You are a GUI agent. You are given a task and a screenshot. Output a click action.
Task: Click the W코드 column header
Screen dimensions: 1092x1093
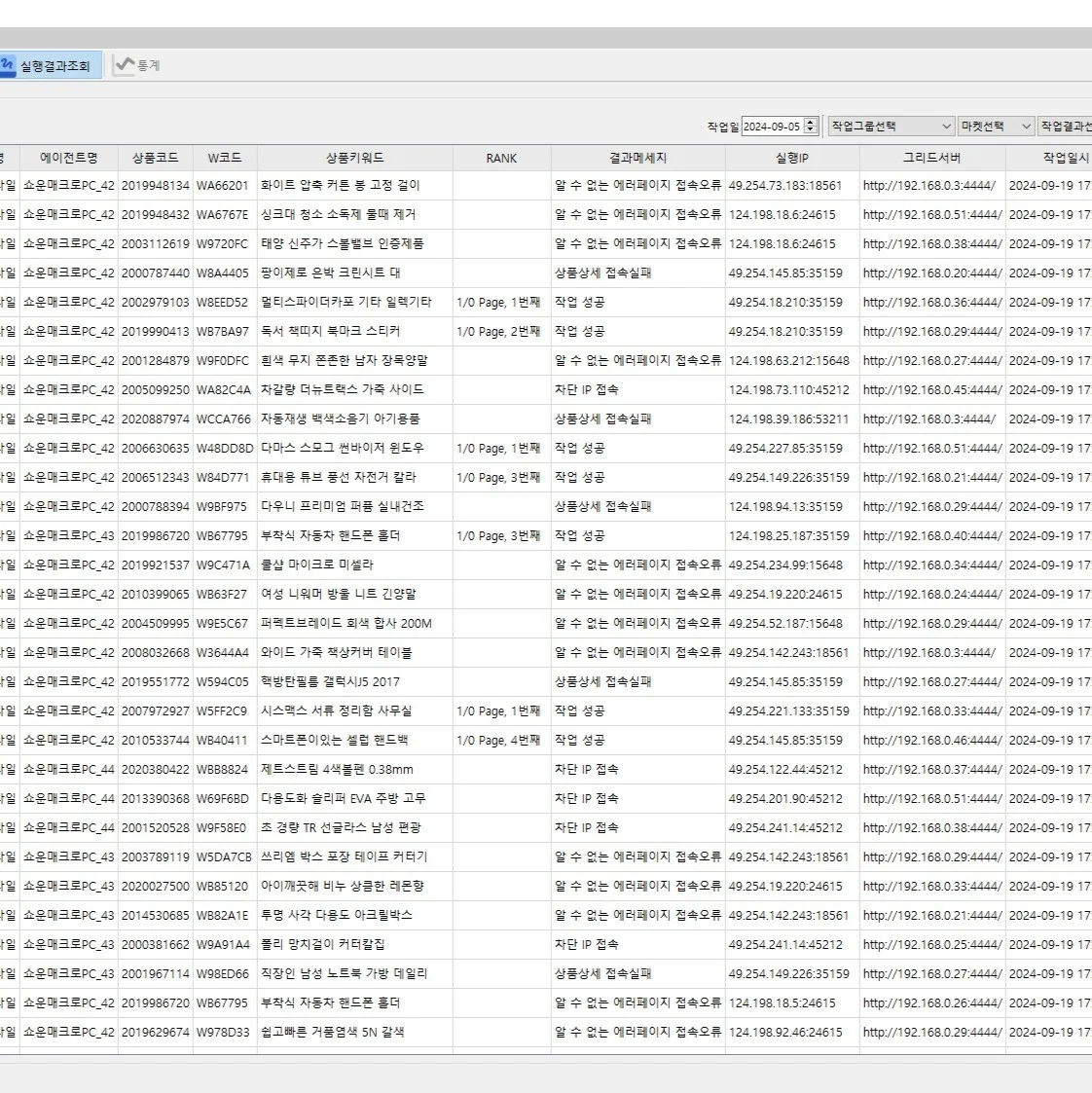coord(225,158)
